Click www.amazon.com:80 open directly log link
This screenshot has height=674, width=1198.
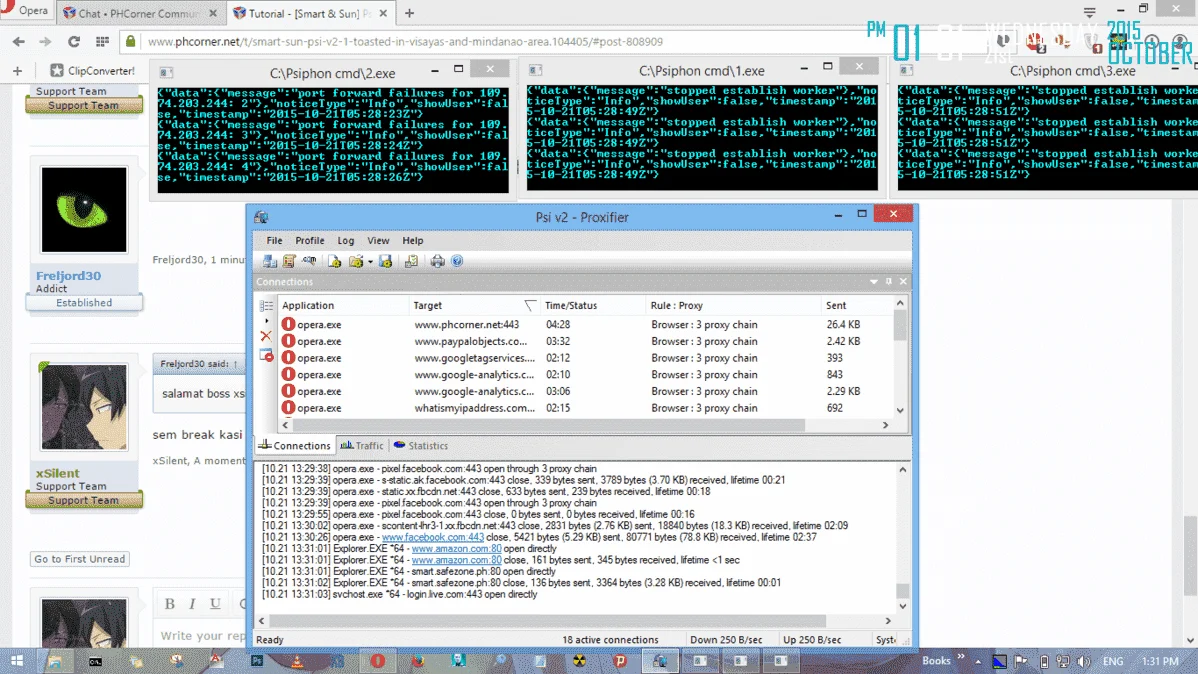point(456,549)
